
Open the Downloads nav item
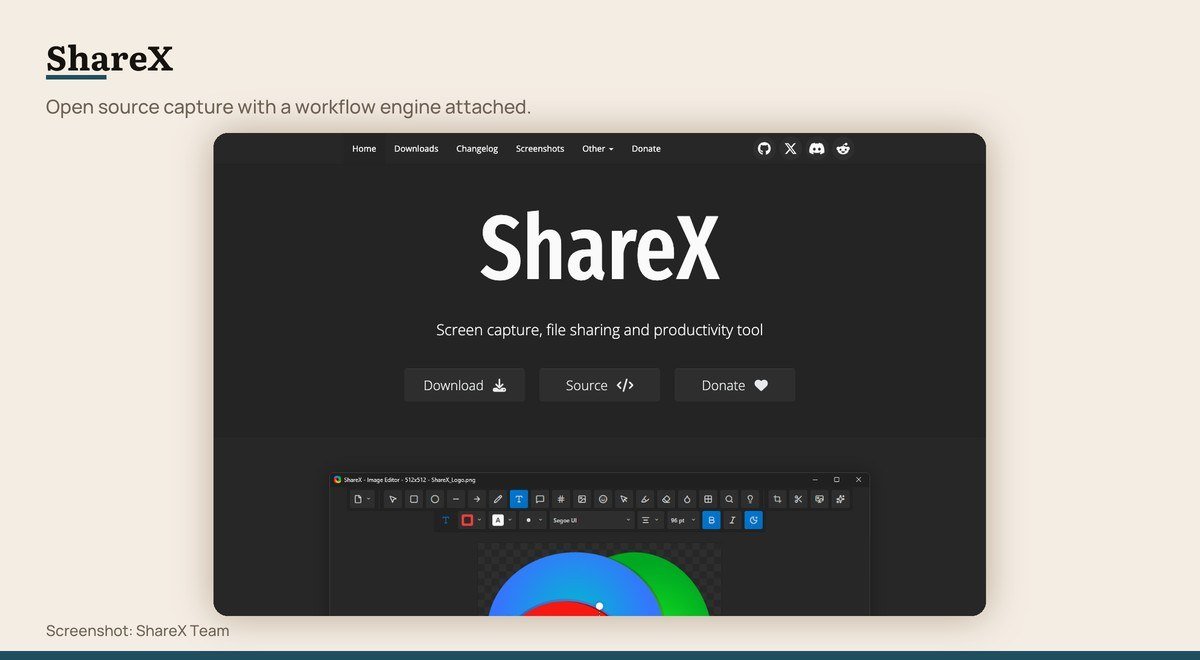click(416, 148)
